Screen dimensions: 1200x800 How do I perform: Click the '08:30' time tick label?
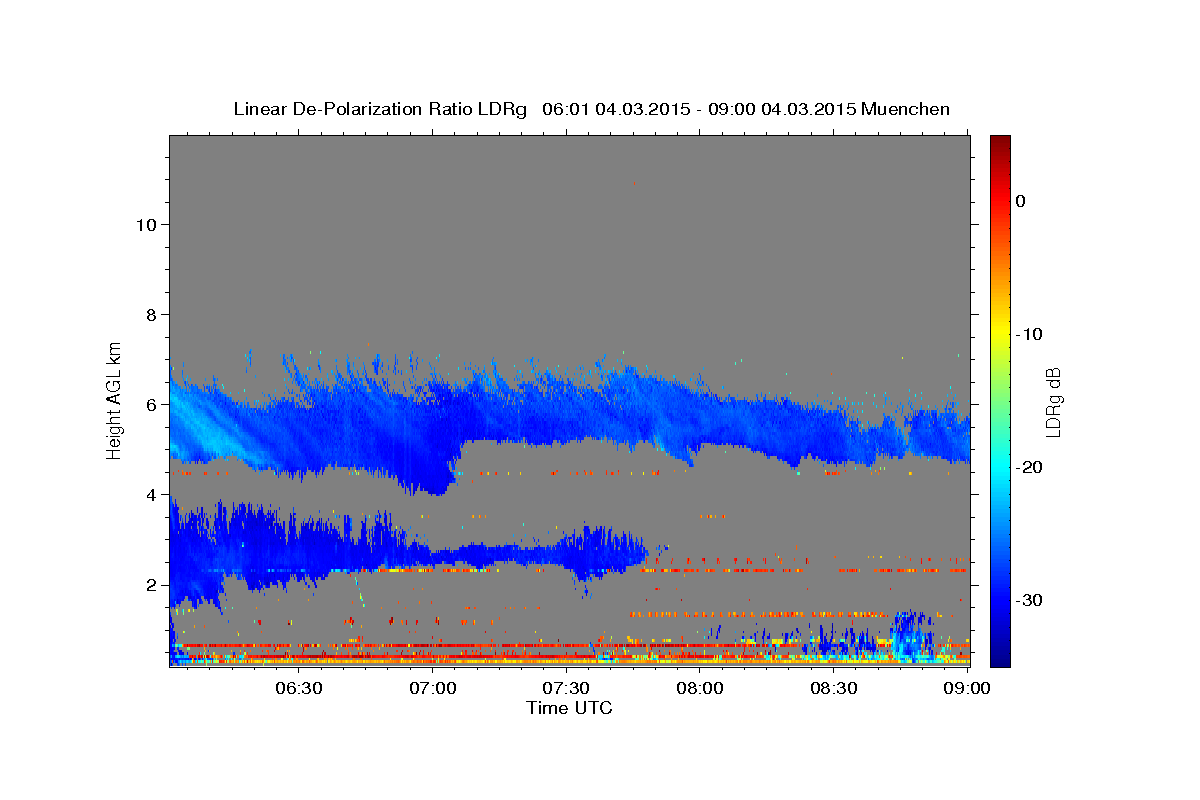[834, 689]
